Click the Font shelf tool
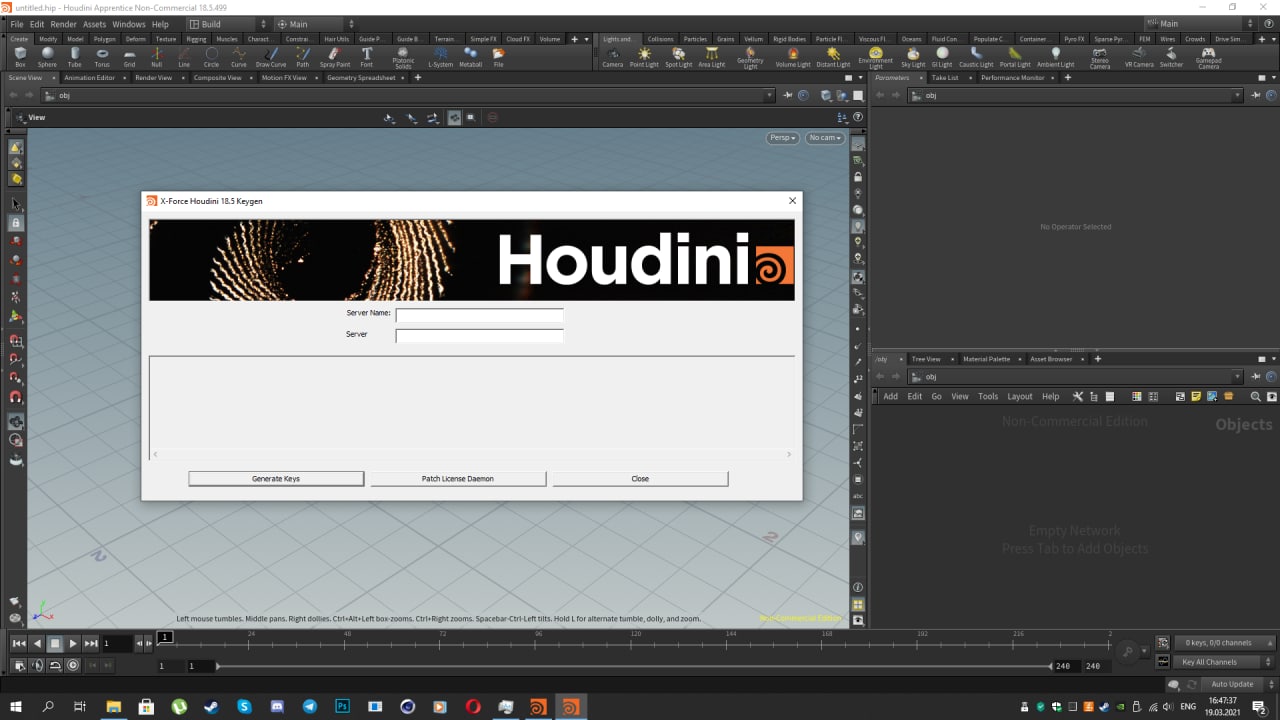Screen dimensions: 1280x720 coord(367,57)
